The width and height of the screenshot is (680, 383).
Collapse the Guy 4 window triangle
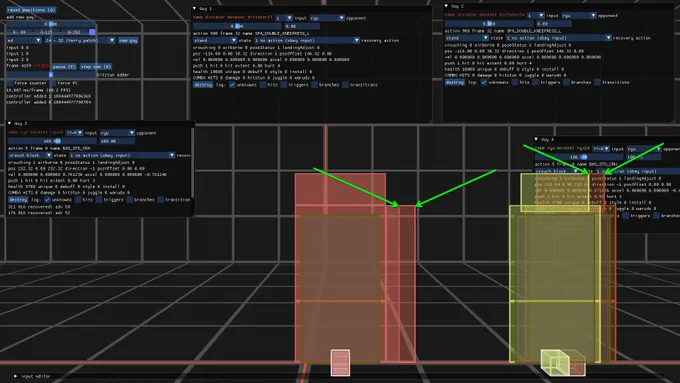tap(536, 139)
